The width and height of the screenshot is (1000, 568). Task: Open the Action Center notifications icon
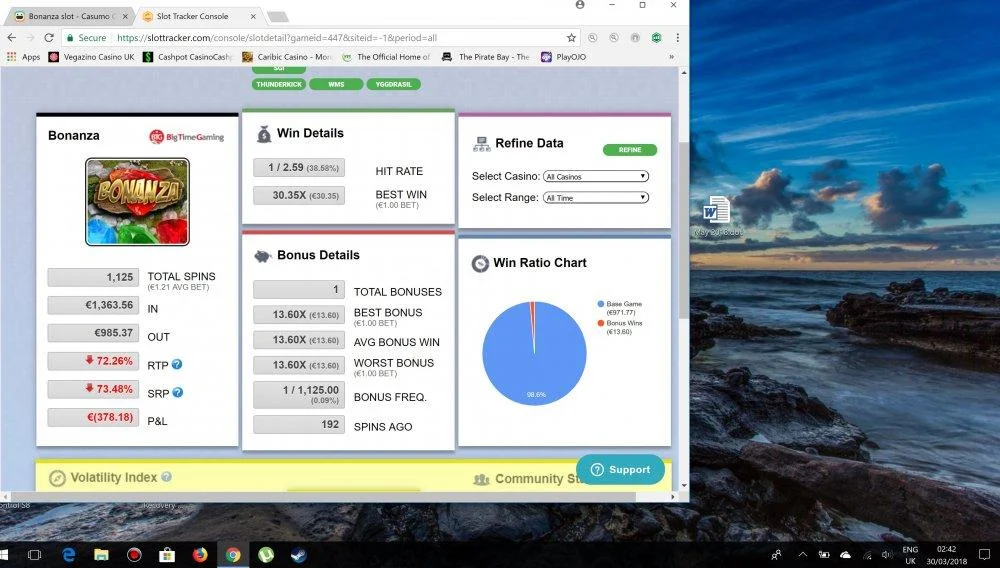[x=984, y=555]
